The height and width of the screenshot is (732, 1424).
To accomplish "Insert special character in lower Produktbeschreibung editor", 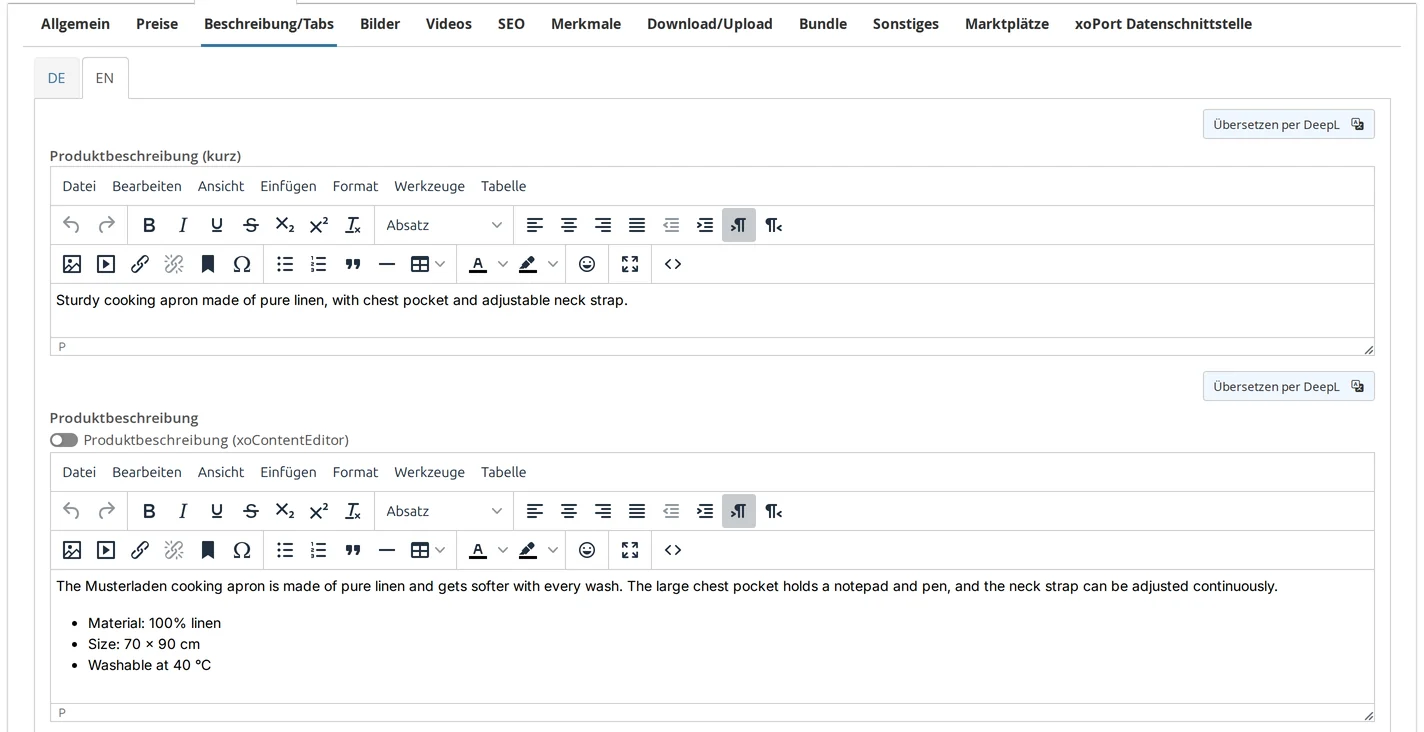I will pos(242,550).
